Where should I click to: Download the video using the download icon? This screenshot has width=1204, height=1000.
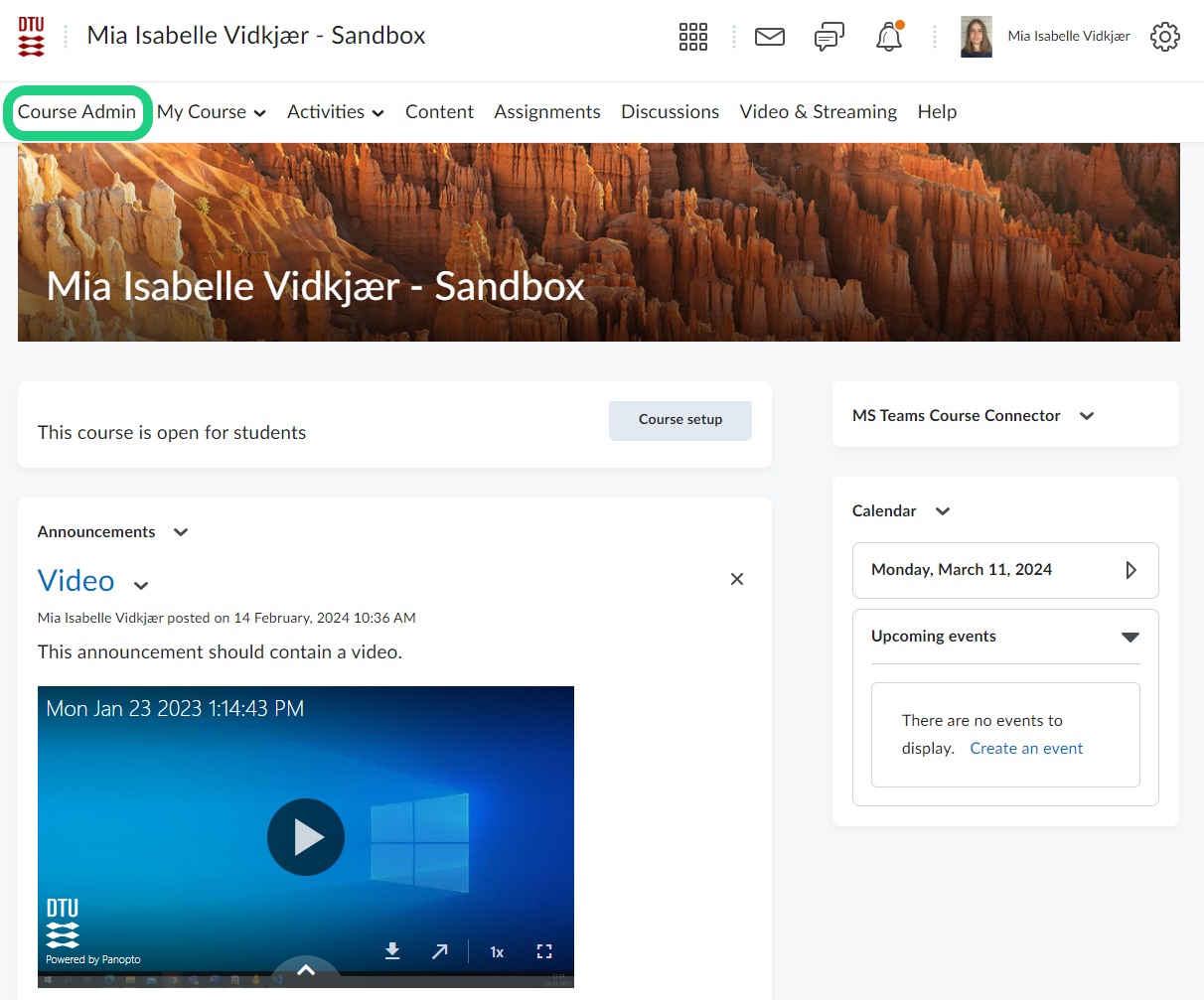(x=392, y=951)
